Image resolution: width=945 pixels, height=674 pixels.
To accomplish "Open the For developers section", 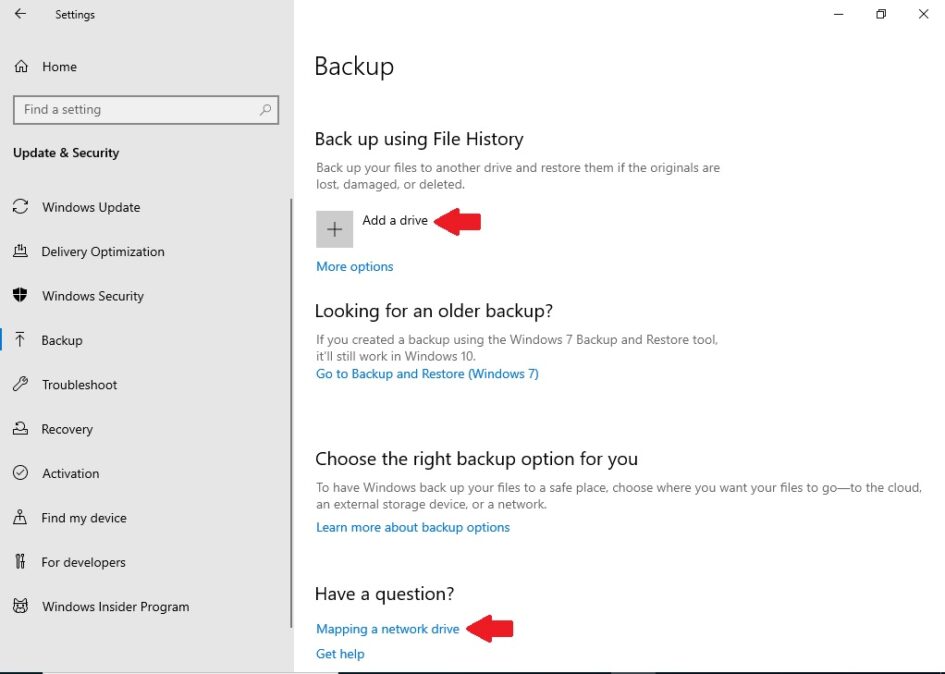I will [82, 562].
